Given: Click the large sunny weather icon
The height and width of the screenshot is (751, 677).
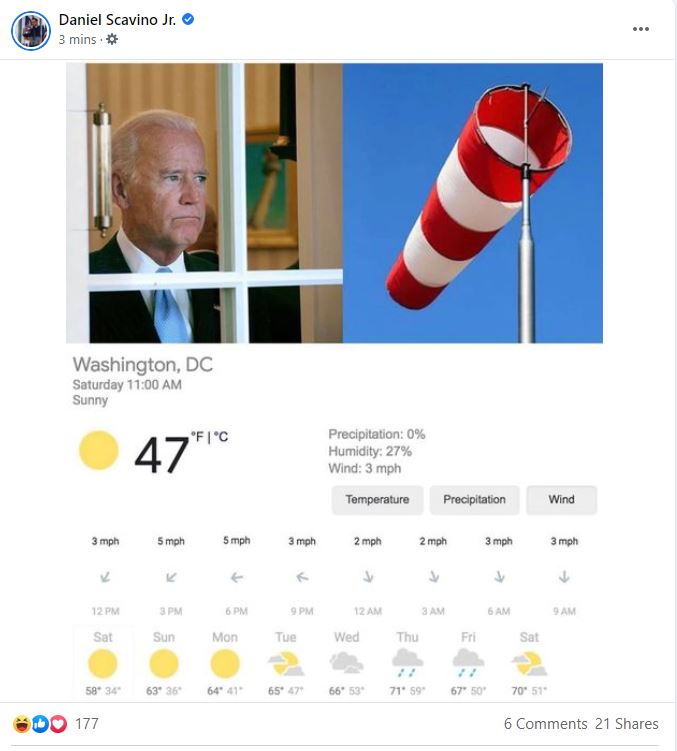Looking at the screenshot, I should pyautogui.click(x=99, y=450).
